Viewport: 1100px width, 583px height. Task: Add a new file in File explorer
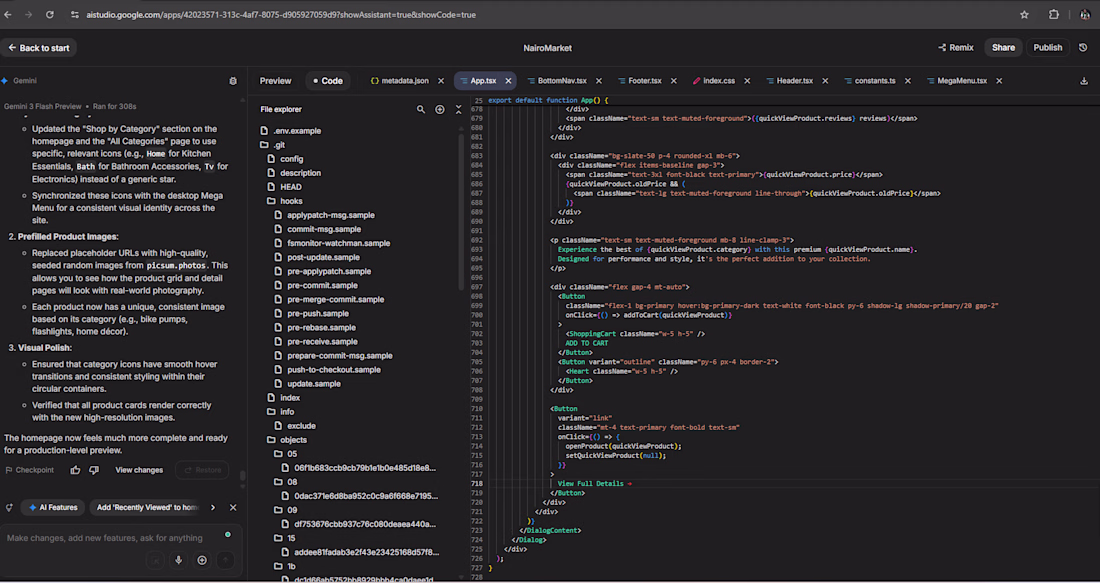point(440,109)
